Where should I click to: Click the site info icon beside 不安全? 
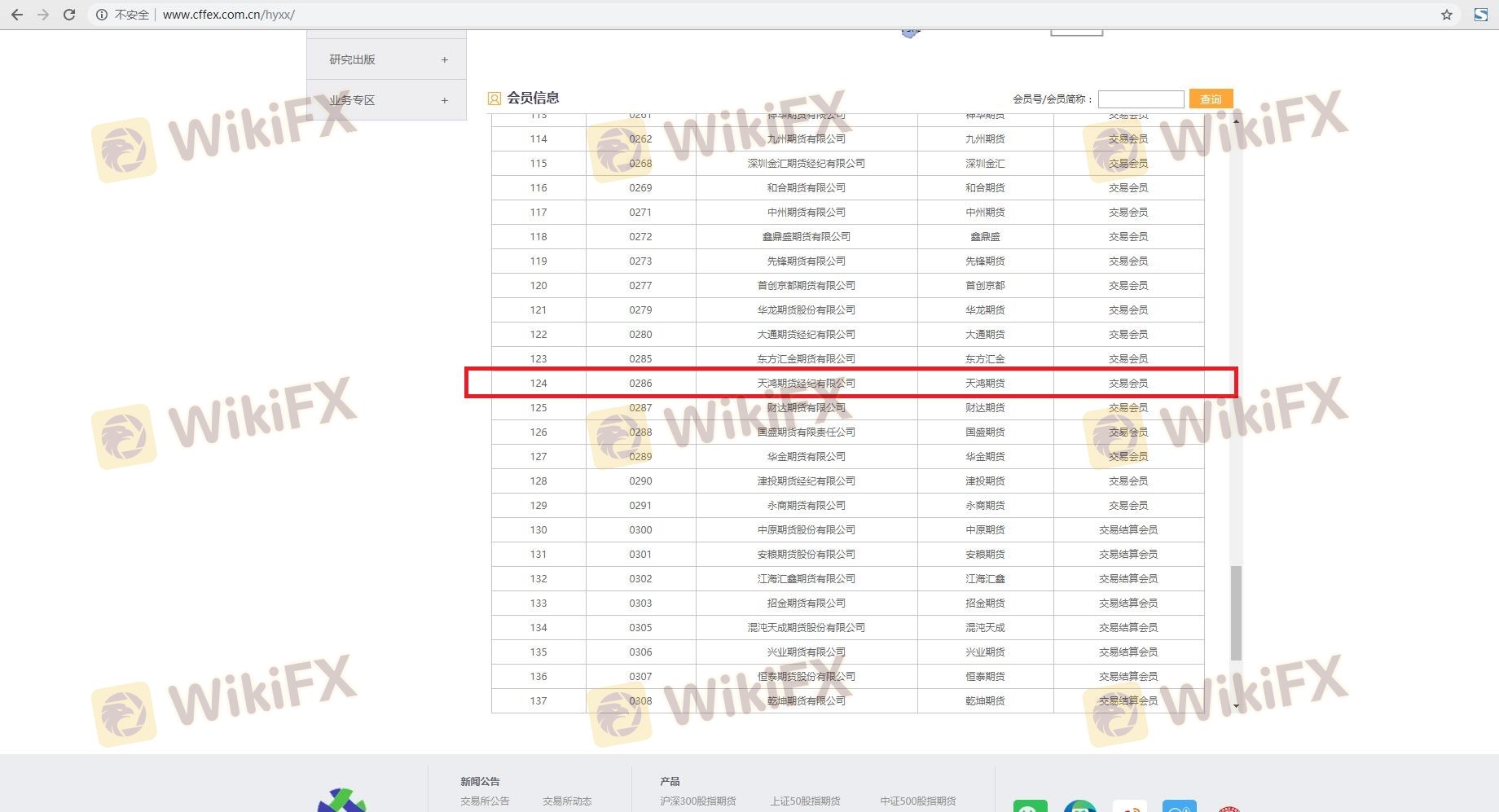coord(102,15)
